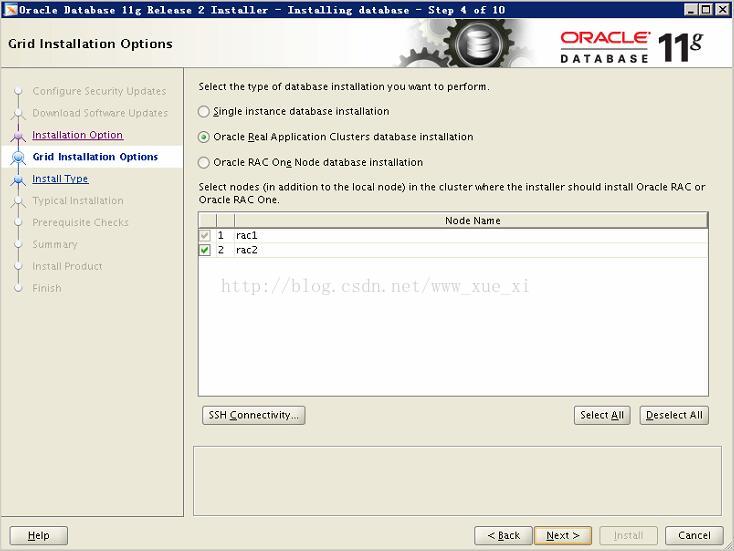The height and width of the screenshot is (551, 734).
Task: Select the rac1 node name cell
Action: click(x=471, y=235)
